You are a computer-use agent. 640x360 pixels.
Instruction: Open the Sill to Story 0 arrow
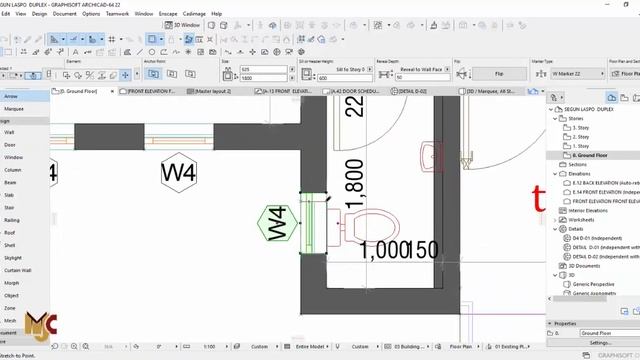[x=370, y=69]
